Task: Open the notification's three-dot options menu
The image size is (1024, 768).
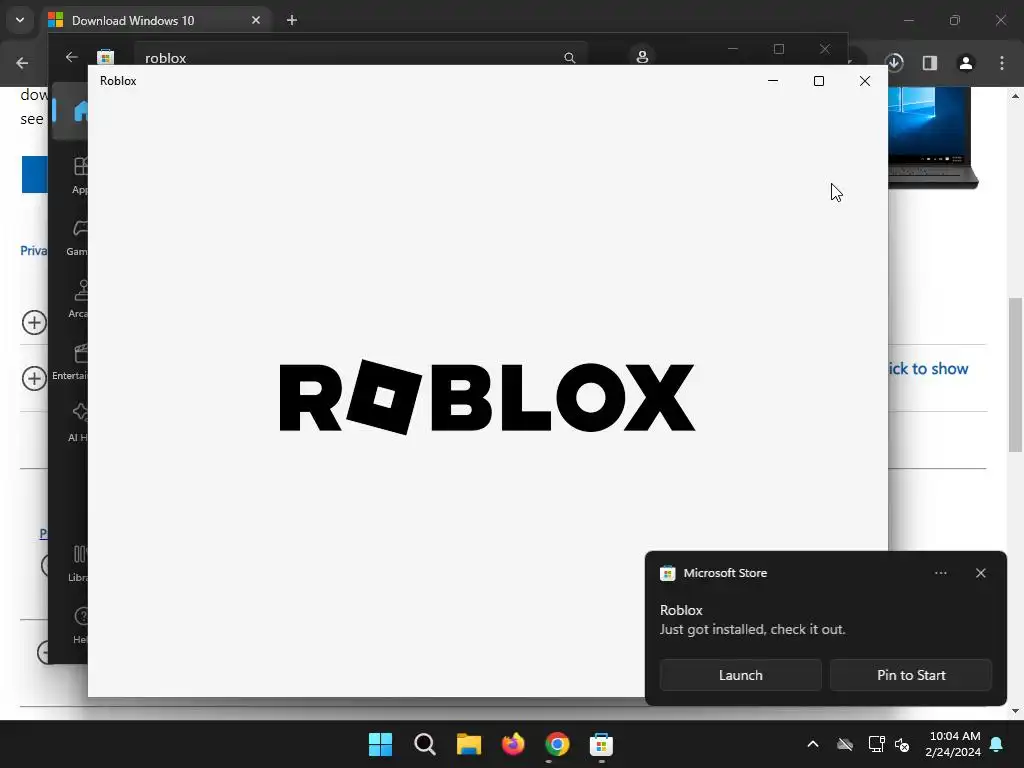Action: coord(940,573)
